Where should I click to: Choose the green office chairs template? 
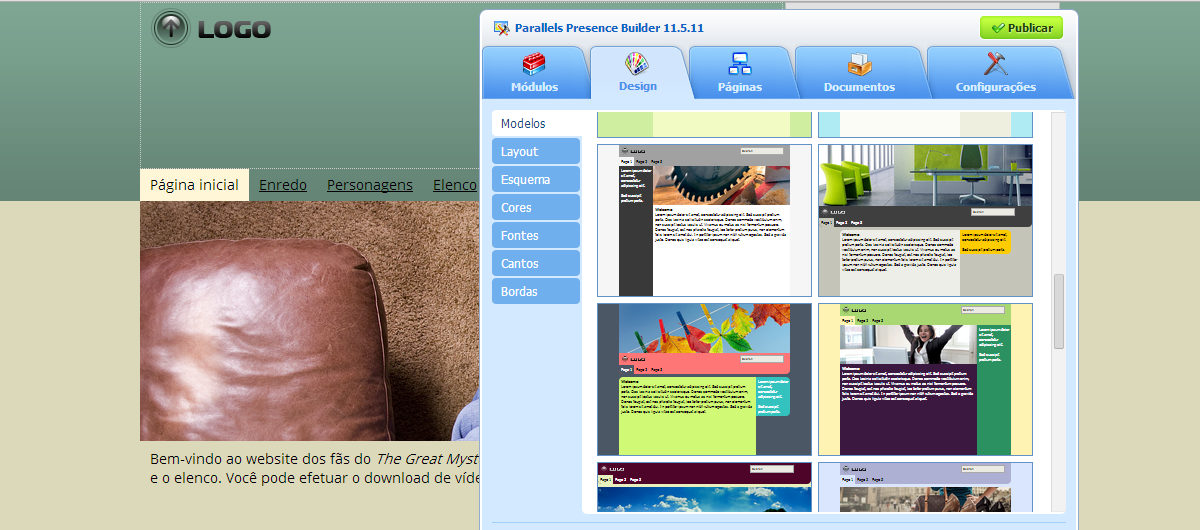tap(925, 220)
